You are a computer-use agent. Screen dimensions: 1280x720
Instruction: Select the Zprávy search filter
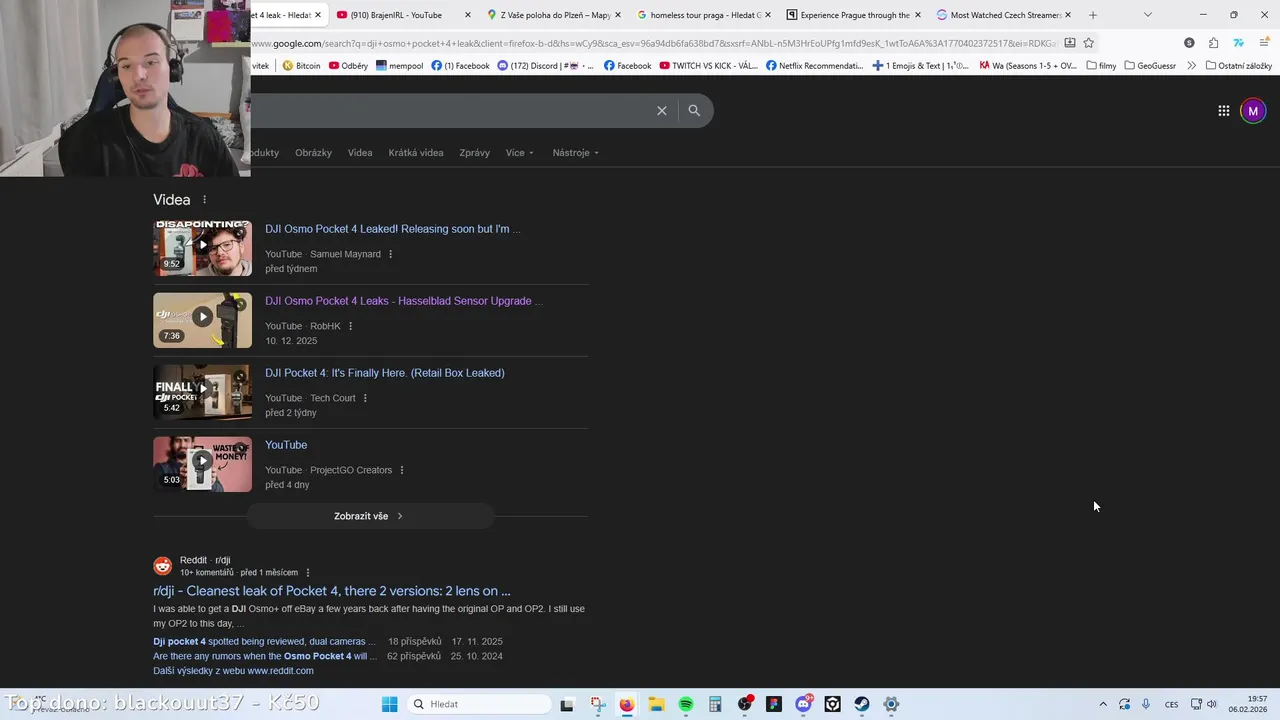tap(474, 153)
